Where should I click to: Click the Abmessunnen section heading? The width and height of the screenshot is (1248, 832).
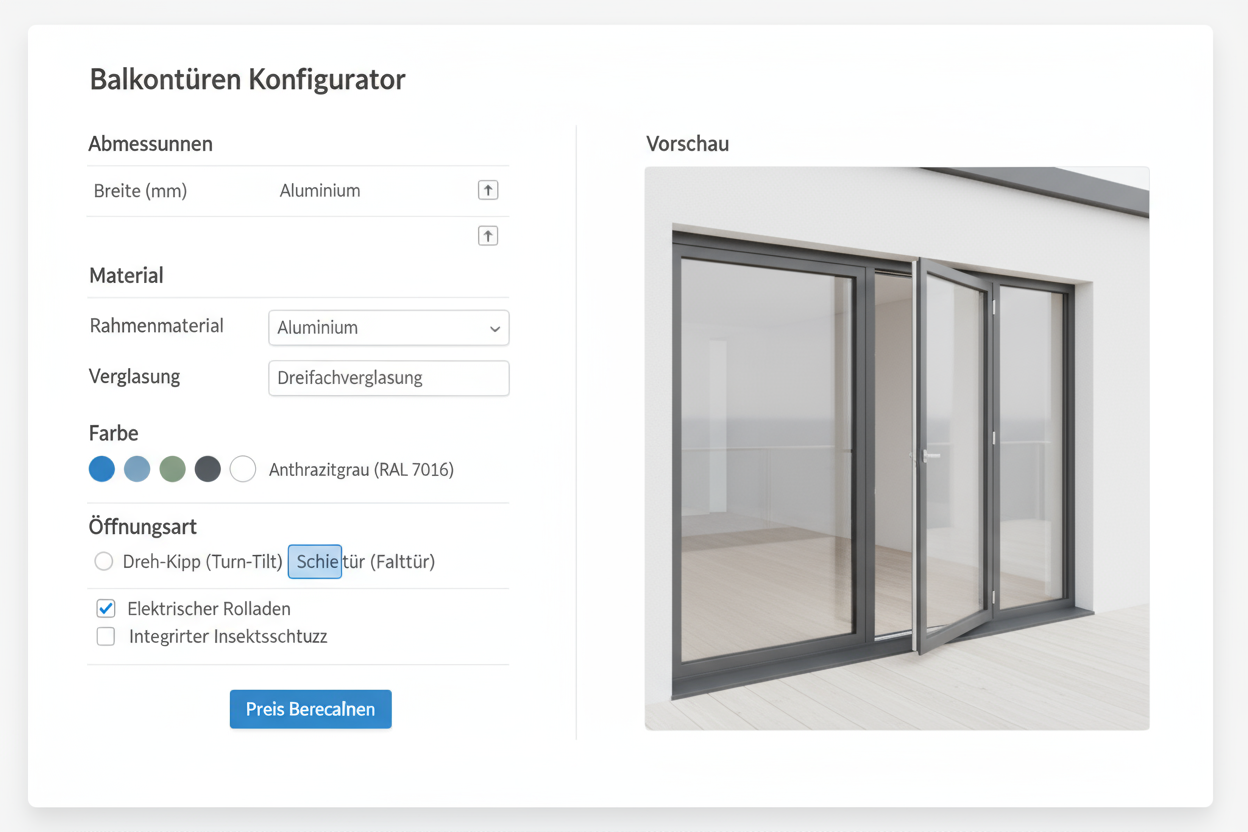tap(151, 144)
